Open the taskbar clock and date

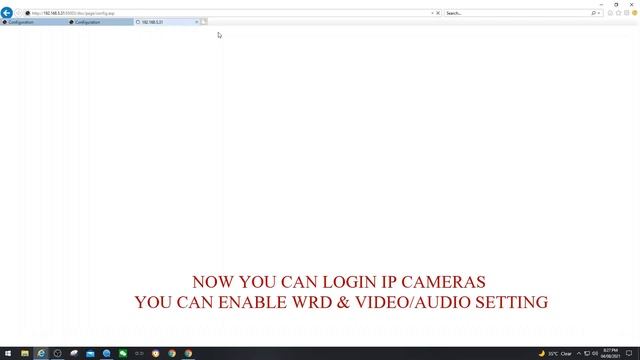click(x=610, y=353)
